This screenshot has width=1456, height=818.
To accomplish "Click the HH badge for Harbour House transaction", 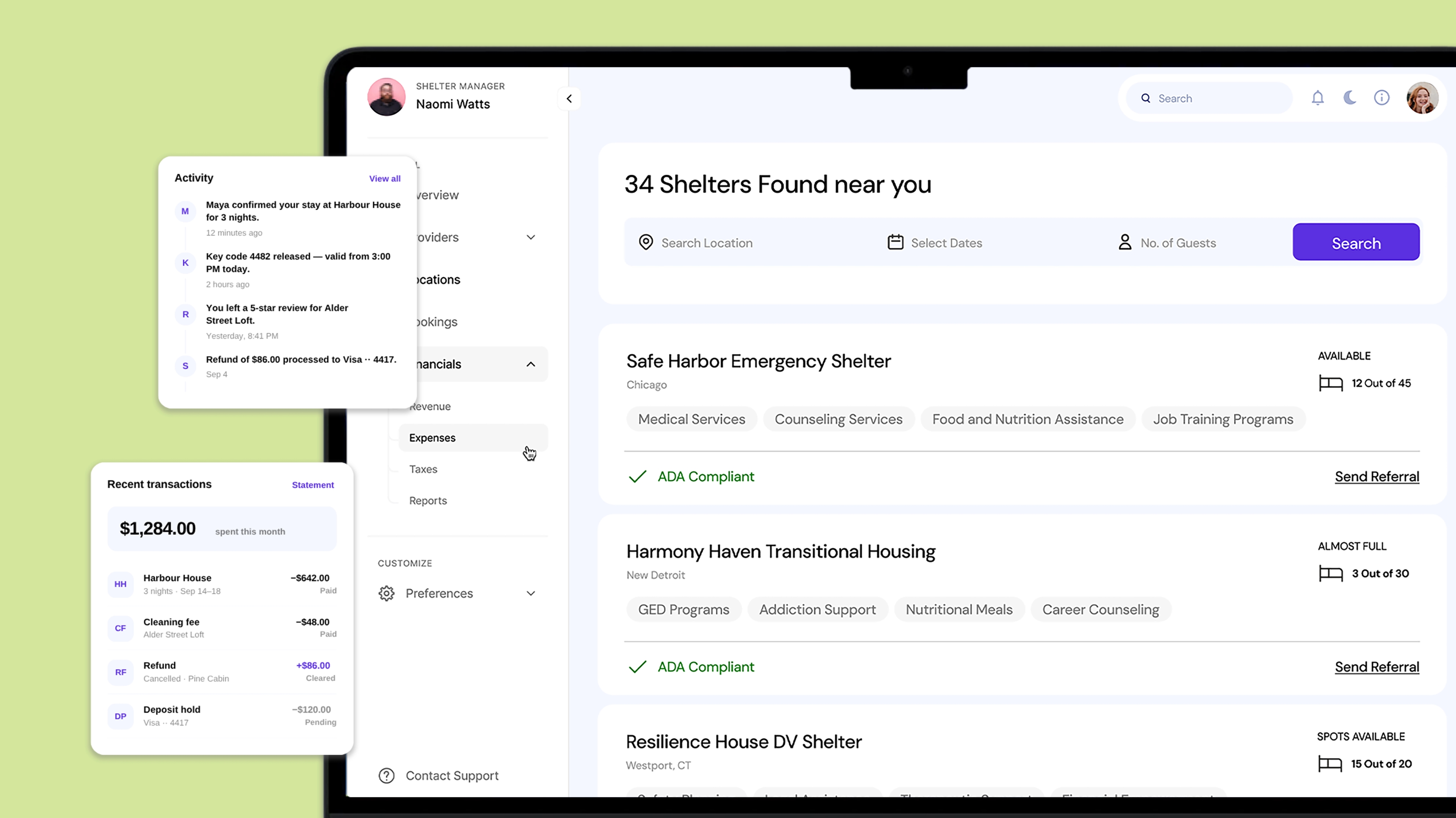I will click(x=121, y=584).
